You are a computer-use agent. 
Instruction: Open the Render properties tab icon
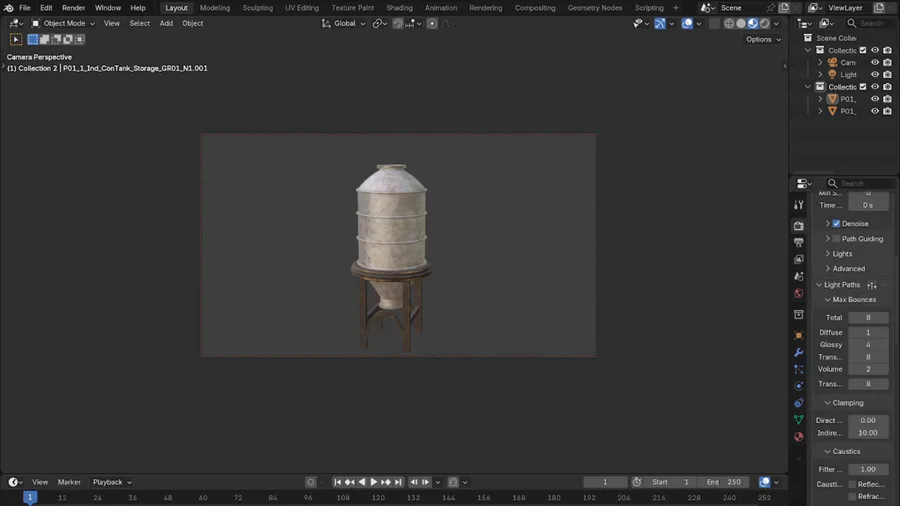point(798,226)
